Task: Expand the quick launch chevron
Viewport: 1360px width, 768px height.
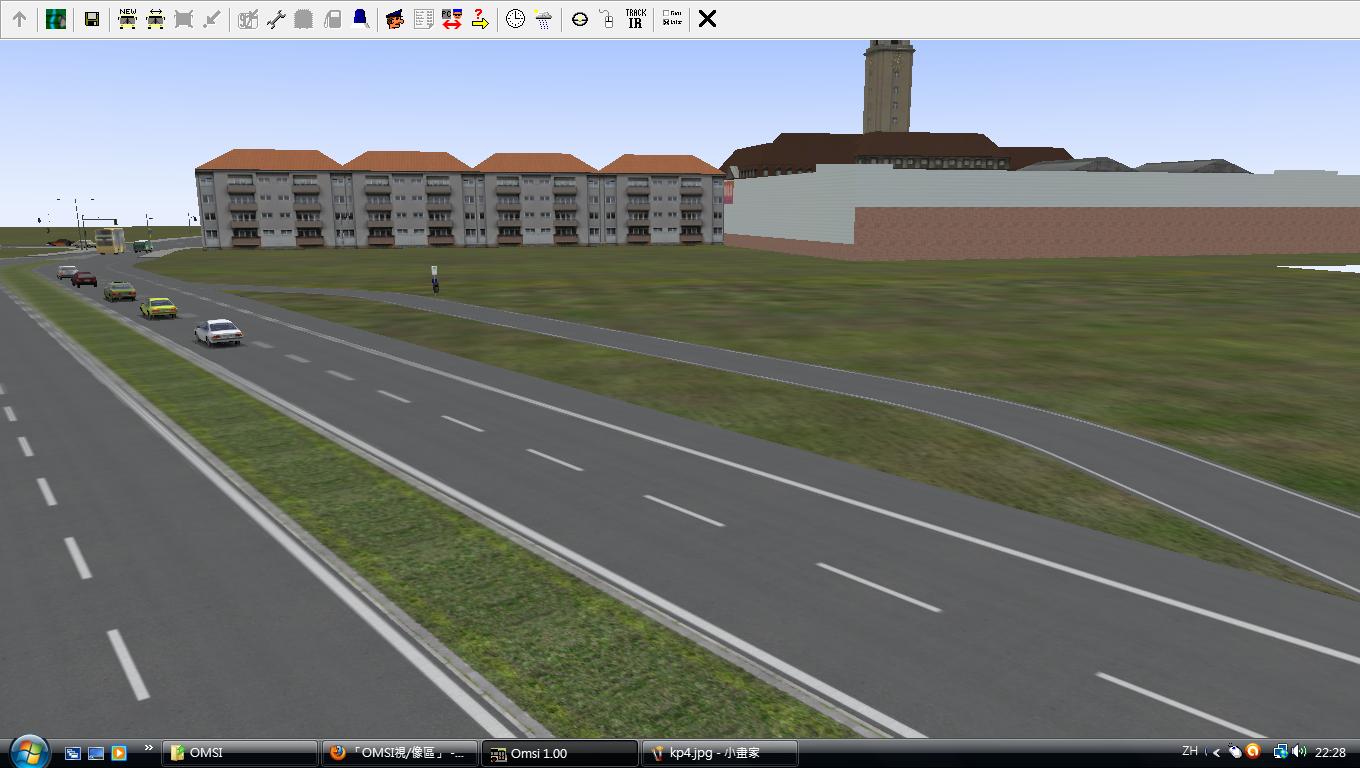Action: (x=149, y=747)
